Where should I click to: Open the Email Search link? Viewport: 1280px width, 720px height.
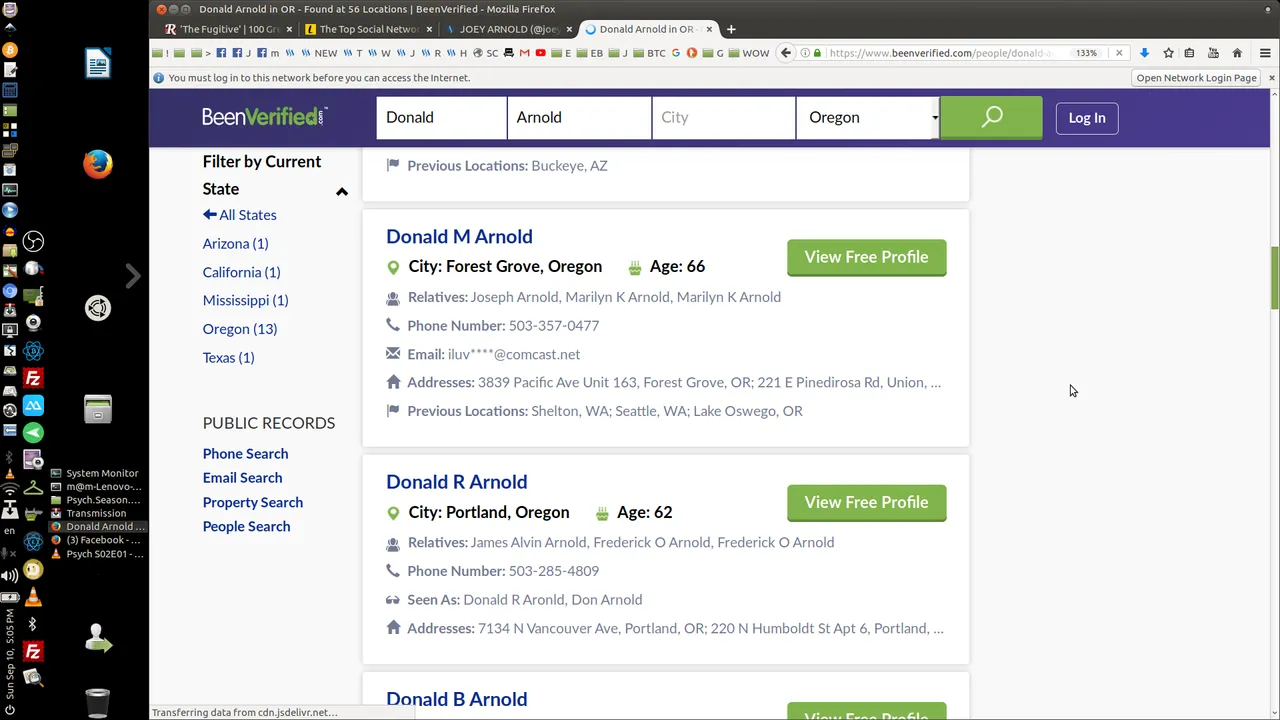coord(242,478)
